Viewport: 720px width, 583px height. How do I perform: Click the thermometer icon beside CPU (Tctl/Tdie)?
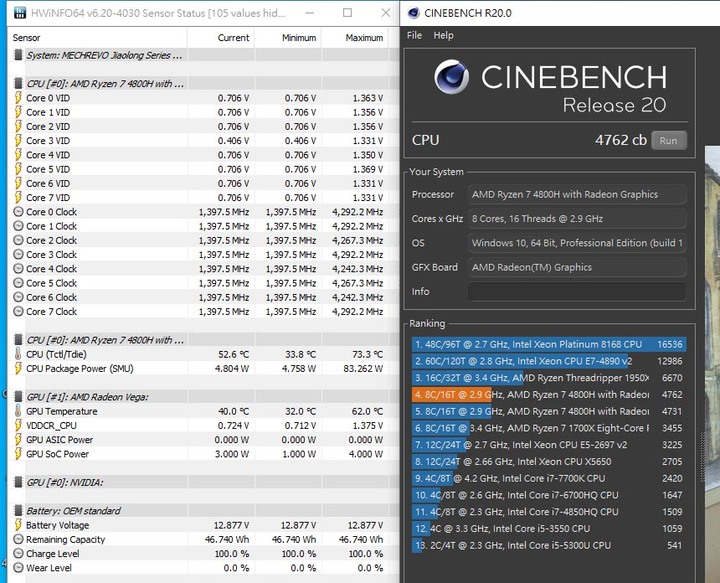pos(18,354)
